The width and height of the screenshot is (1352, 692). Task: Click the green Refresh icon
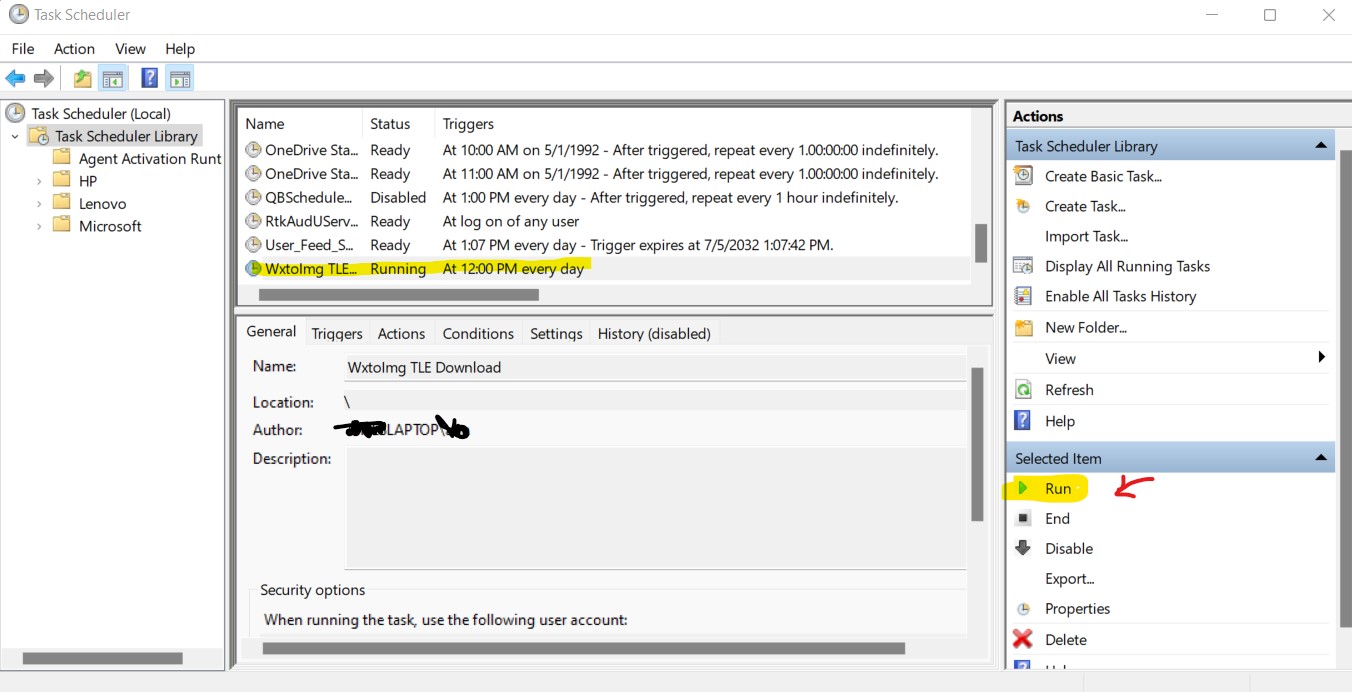point(1022,389)
